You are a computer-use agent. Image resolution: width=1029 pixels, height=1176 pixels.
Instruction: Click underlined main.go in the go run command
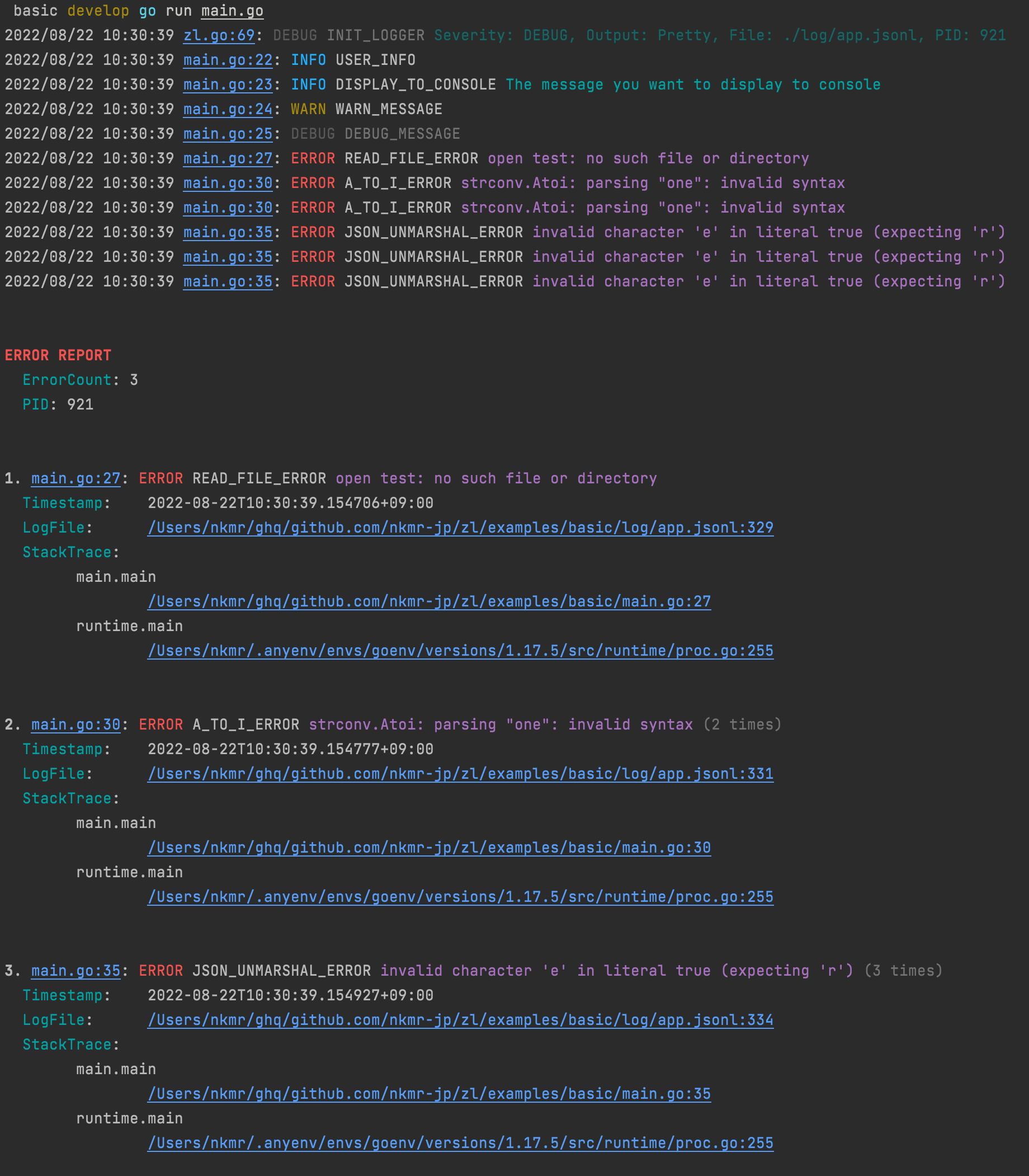pyautogui.click(x=232, y=11)
